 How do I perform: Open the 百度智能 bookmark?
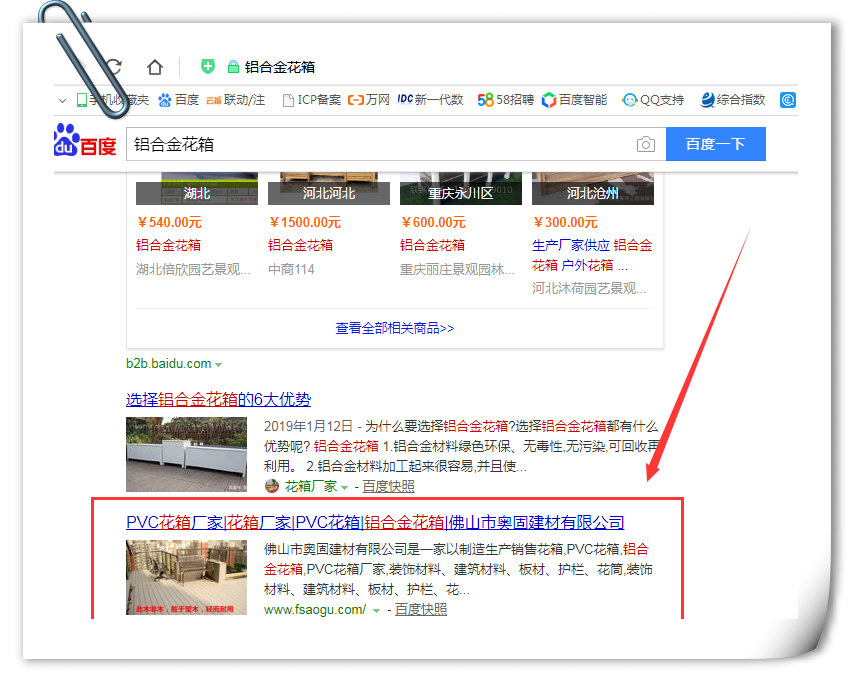point(574,100)
